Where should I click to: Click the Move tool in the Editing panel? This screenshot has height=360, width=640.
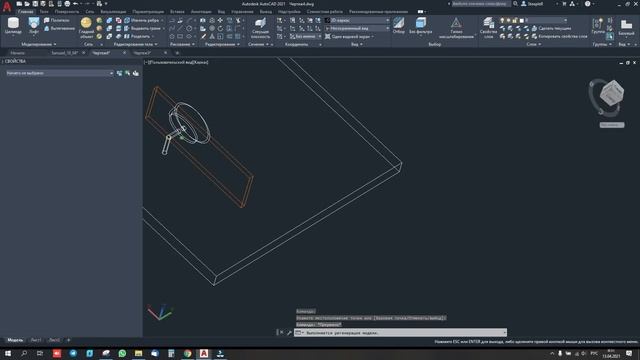point(220,20)
